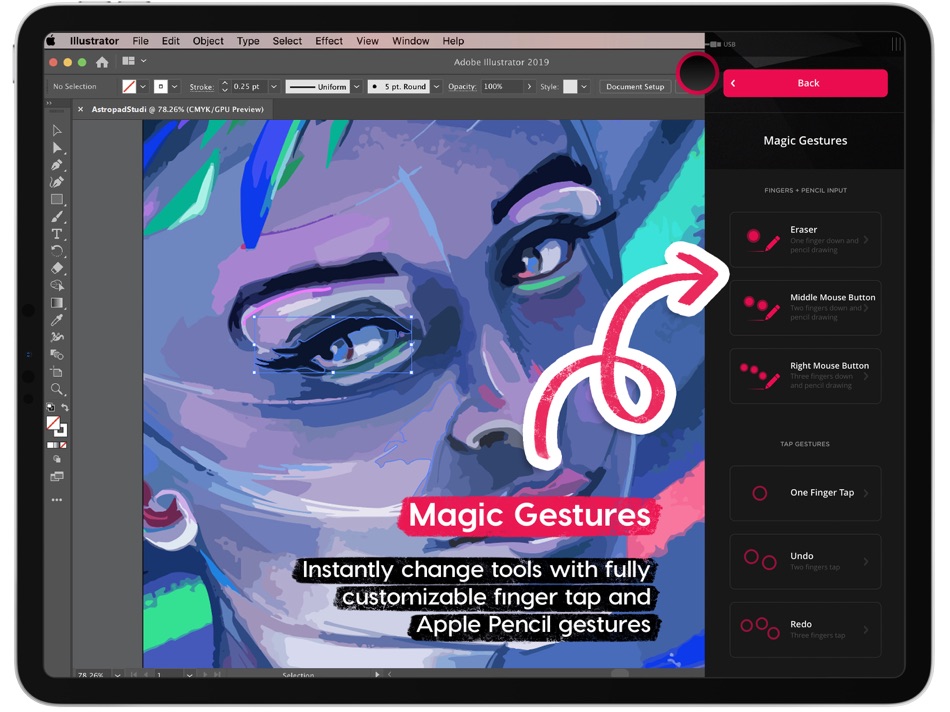Open the Object menu
950x712 pixels.
click(x=208, y=41)
